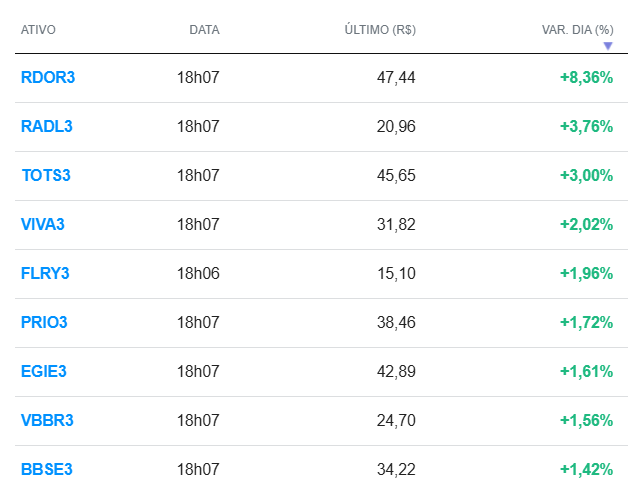Viewport: 628px width, 484px height.
Task: Click the +1,42% variation for BBSE3
Action: click(586, 469)
